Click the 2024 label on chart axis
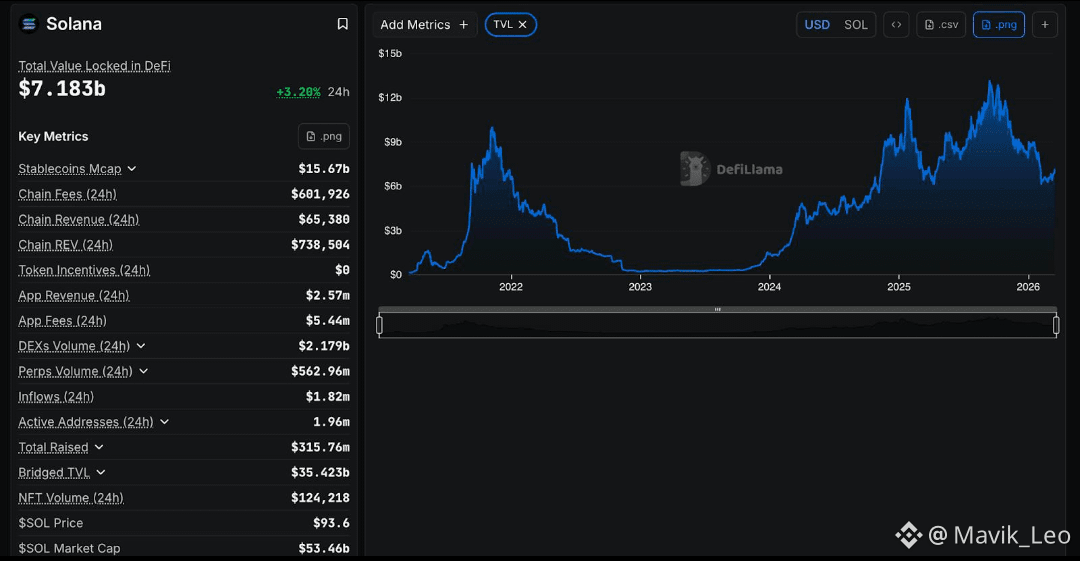 click(769, 287)
